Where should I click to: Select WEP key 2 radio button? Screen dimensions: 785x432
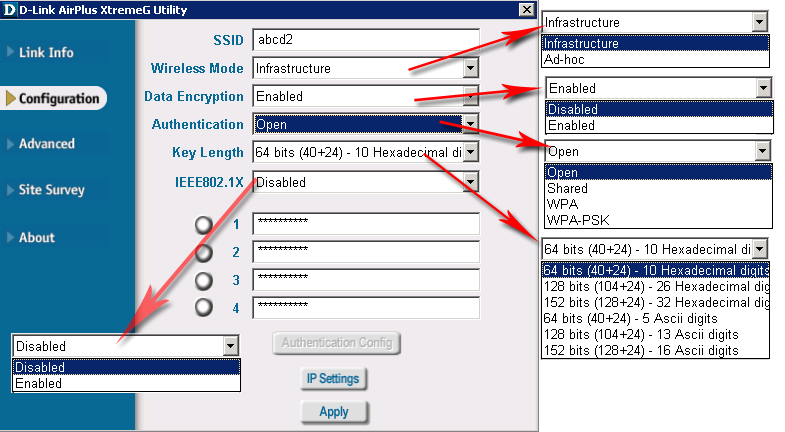click(204, 253)
